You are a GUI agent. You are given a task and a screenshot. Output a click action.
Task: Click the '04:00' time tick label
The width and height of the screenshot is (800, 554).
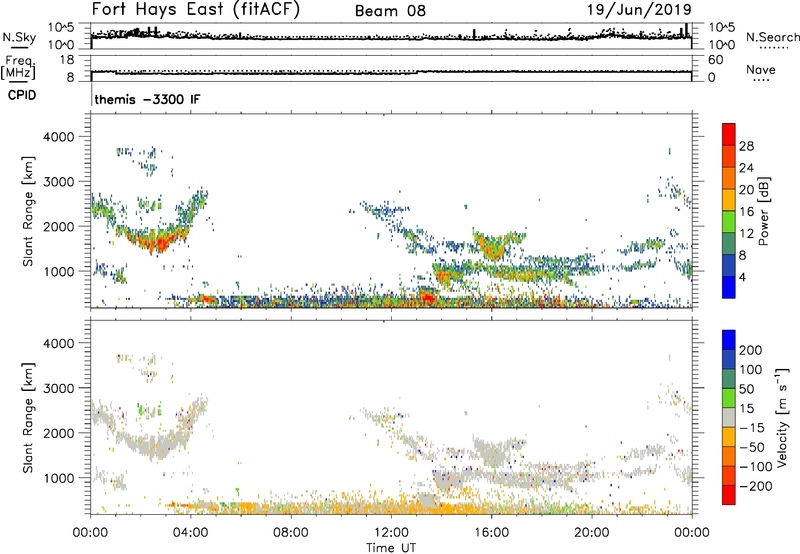click(x=191, y=533)
